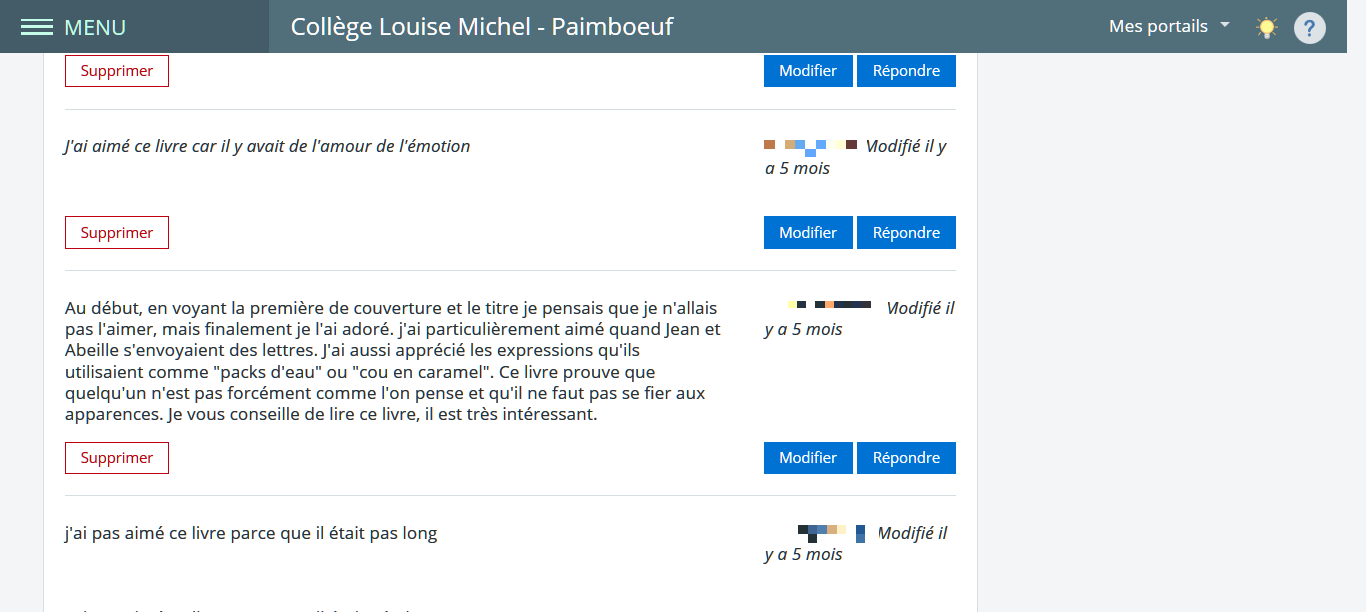Modify the "amour de l'émotion" comment

(x=807, y=233)
